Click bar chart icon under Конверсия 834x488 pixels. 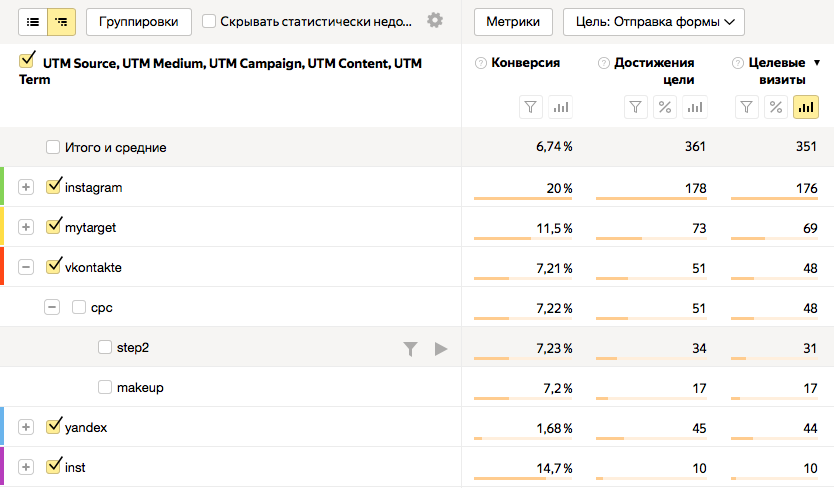559,107
